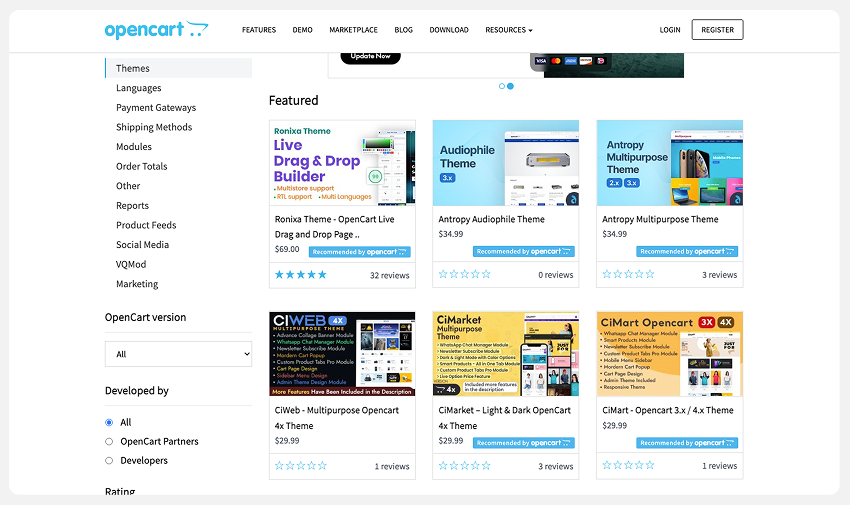Click CiWeb Multipurpose Opencart title
The image size is (850, 505).
(337, 418)
